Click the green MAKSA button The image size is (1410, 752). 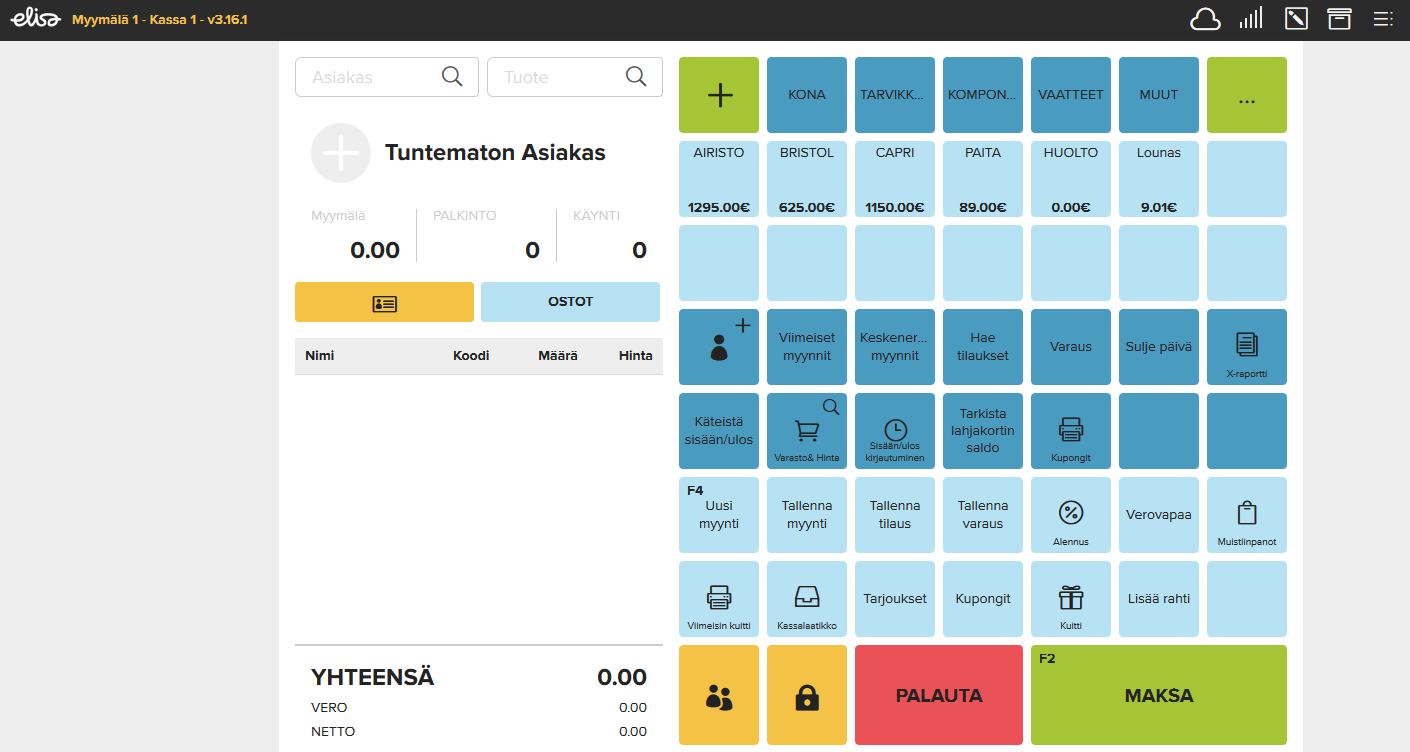coord(1159,695)
